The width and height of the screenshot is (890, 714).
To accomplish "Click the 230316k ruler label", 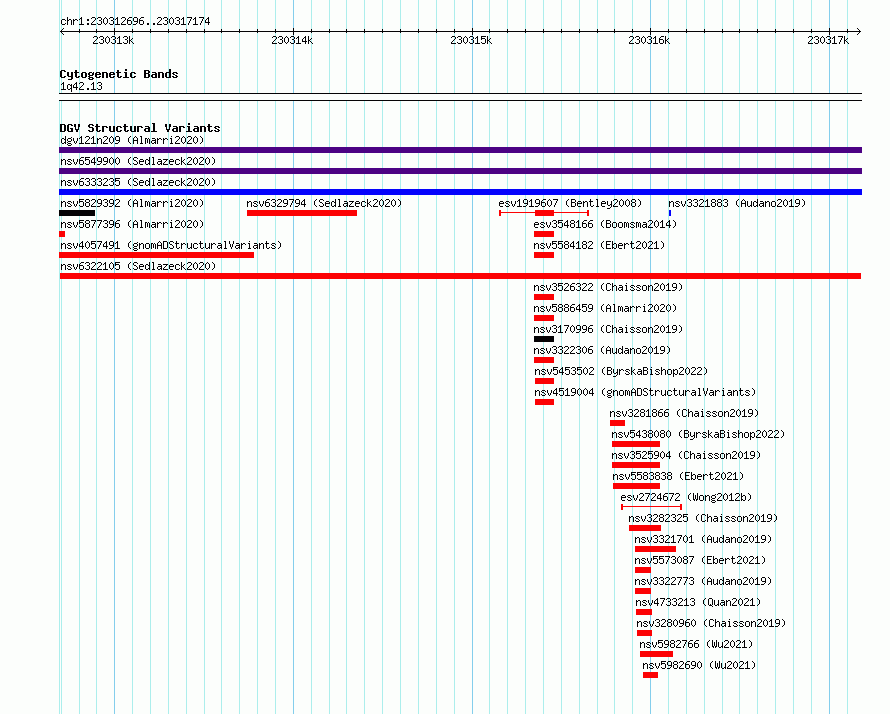I will tap(649, 40).
